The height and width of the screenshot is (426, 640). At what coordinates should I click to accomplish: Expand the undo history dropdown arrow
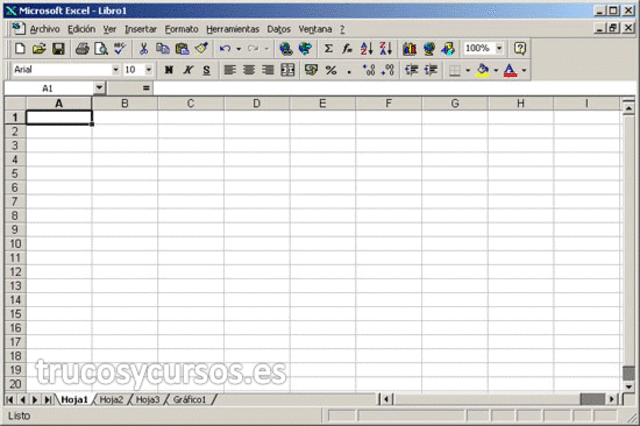[238, 49]
